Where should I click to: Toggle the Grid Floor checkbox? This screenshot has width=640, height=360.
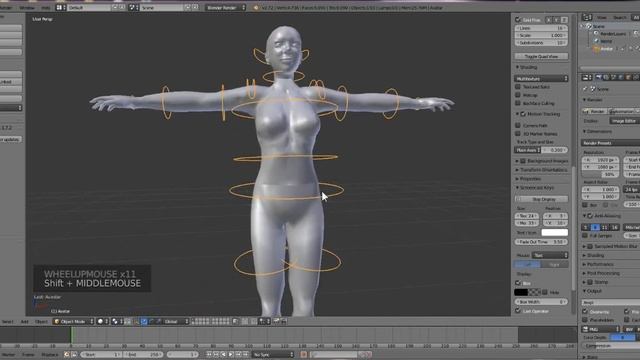click(x=518, y=20)
